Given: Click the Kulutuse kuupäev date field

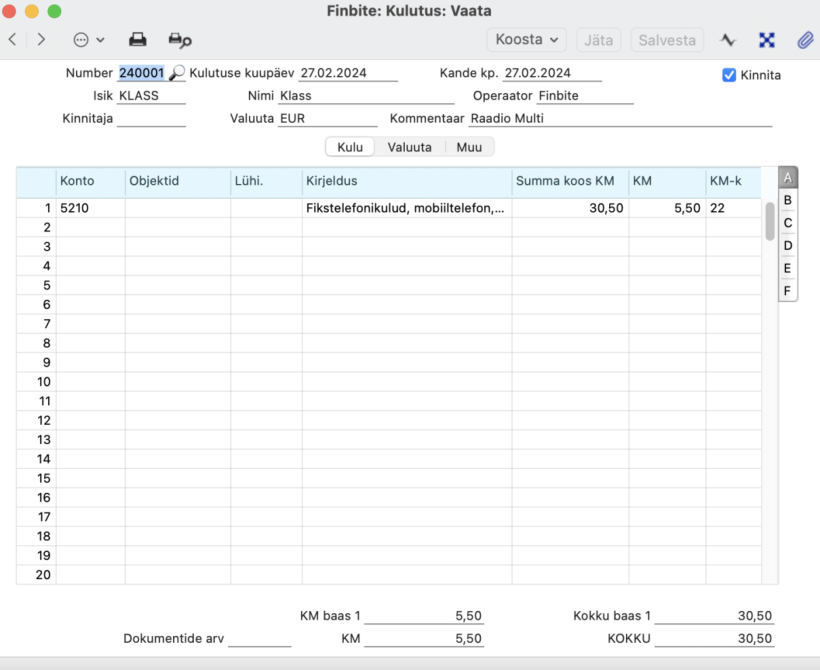Looking at the screenshot, I should point(348,73).
